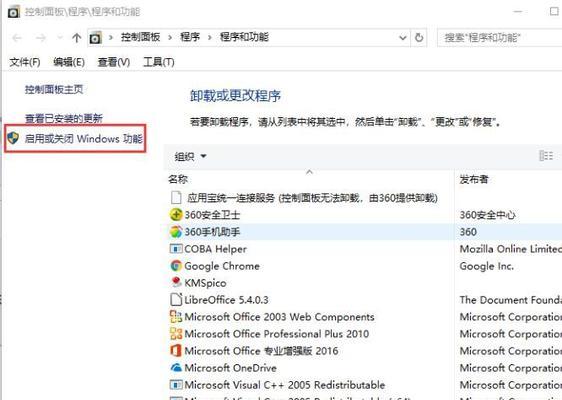The height and width of the screenshot is (400, 562).
Task: Click publisher The Document Foundation cell
Action: pos(511,300)
